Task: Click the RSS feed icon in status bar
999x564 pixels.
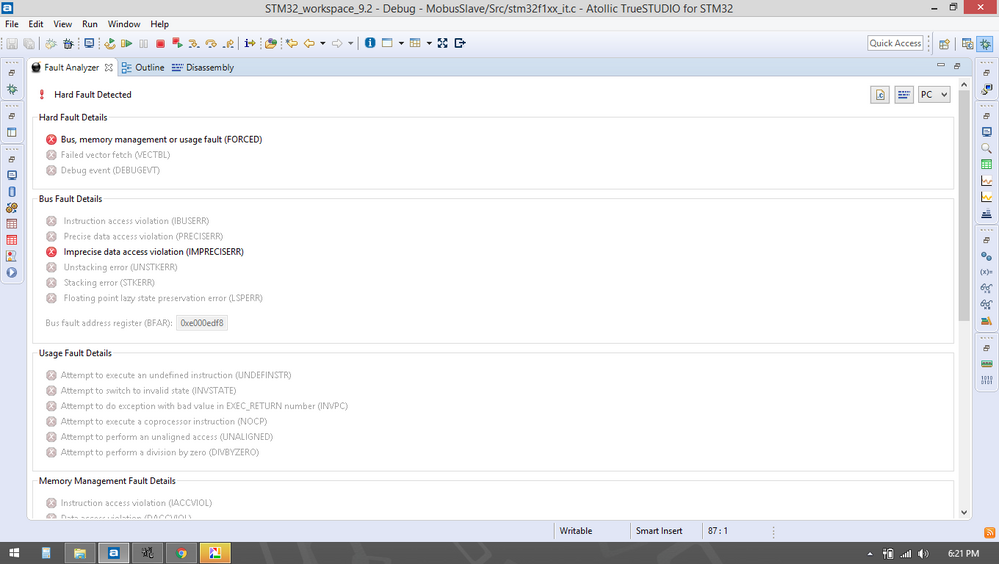Action: pyautogui.click(x=989, y=532)
